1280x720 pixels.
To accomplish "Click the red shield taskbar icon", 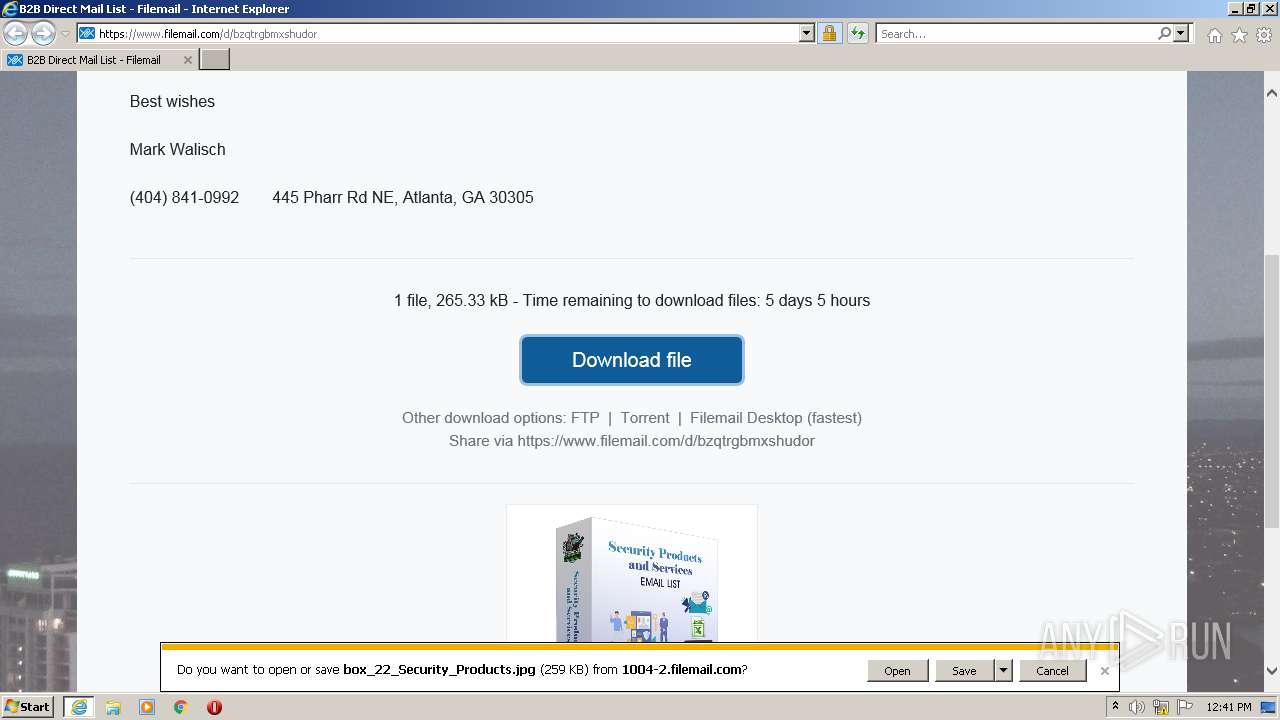I will (214, 707).
